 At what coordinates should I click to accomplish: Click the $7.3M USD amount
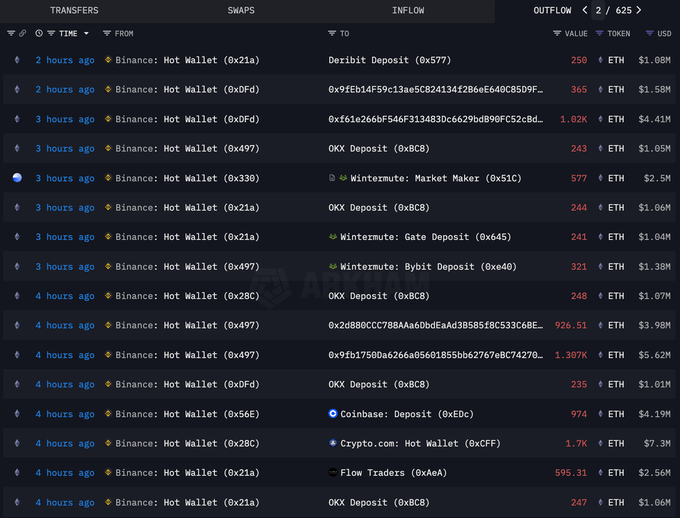pyautogui.click(x=657, y=443)
